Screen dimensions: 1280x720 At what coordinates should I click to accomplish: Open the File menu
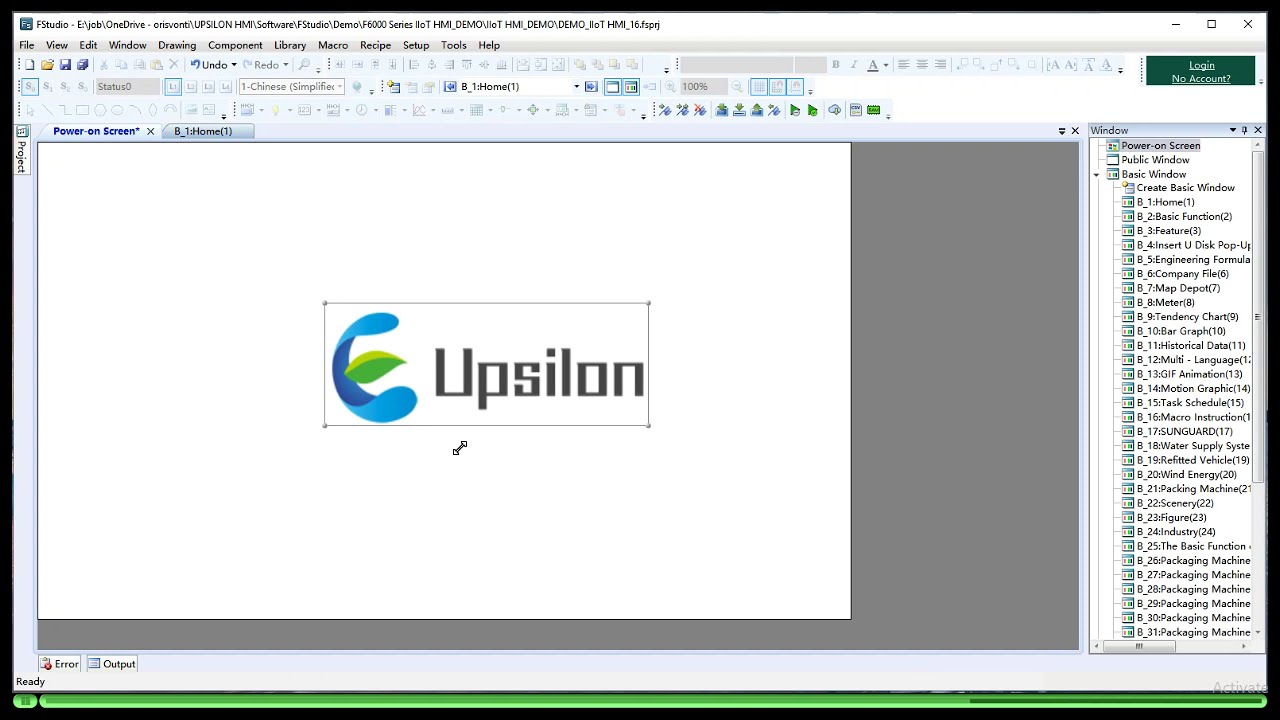coord(27,45)
